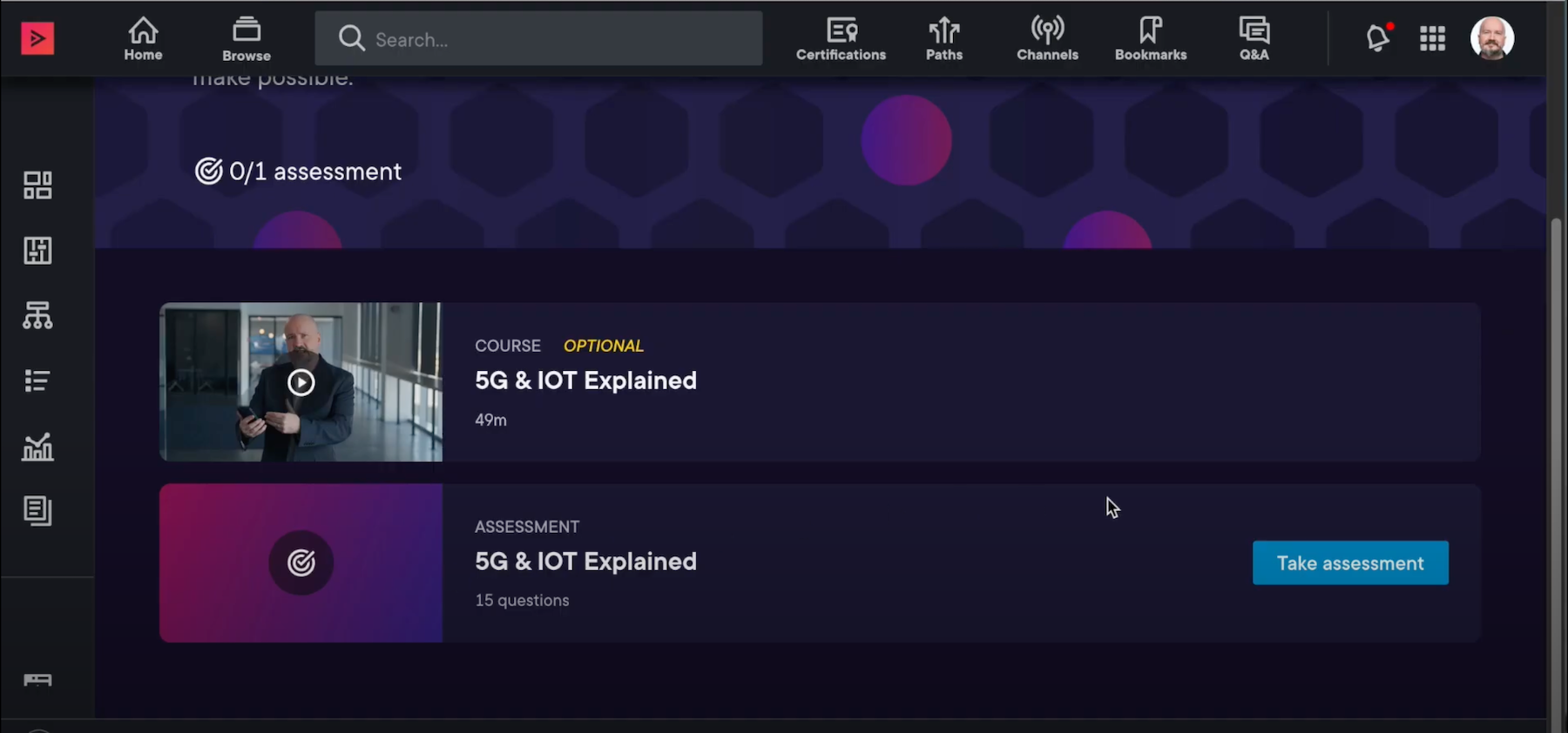1568x733 pixels.
Task: Open the Browse menu
Action: [247, 39]
